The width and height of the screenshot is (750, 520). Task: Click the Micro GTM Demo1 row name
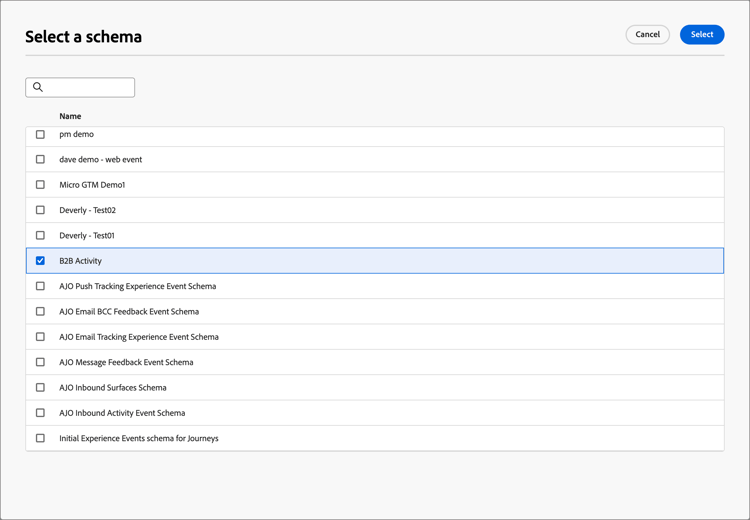[92, 185]
